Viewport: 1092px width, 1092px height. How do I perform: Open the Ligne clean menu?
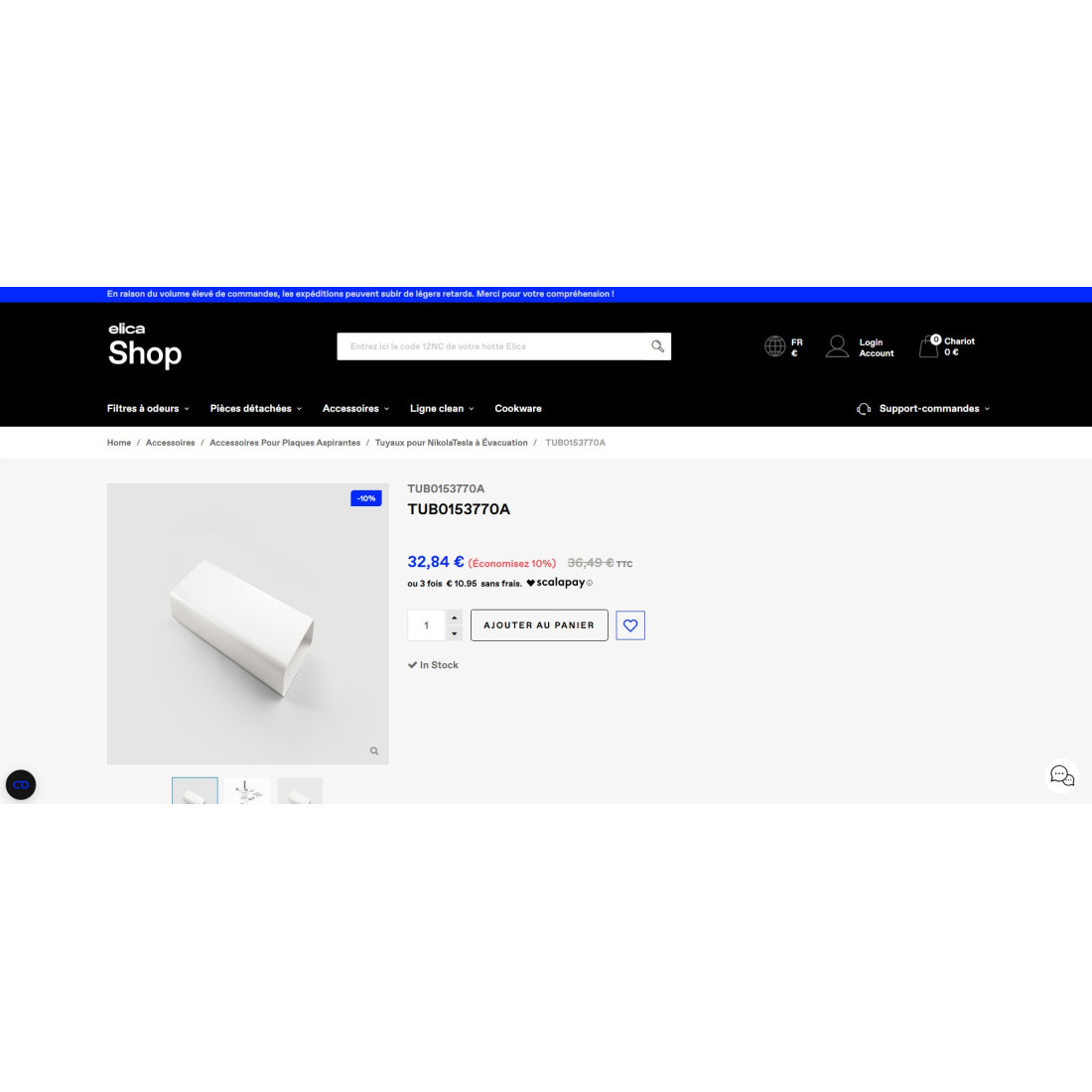point(442,409)
